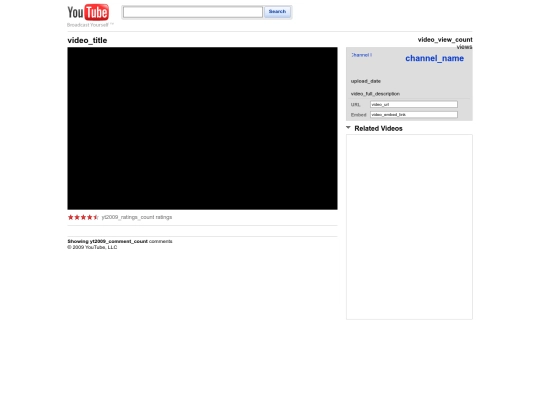Screen dimensions: 540x405
Task: Click the video_full_description text
Action: pyautogui.click(x=375, y=94)
